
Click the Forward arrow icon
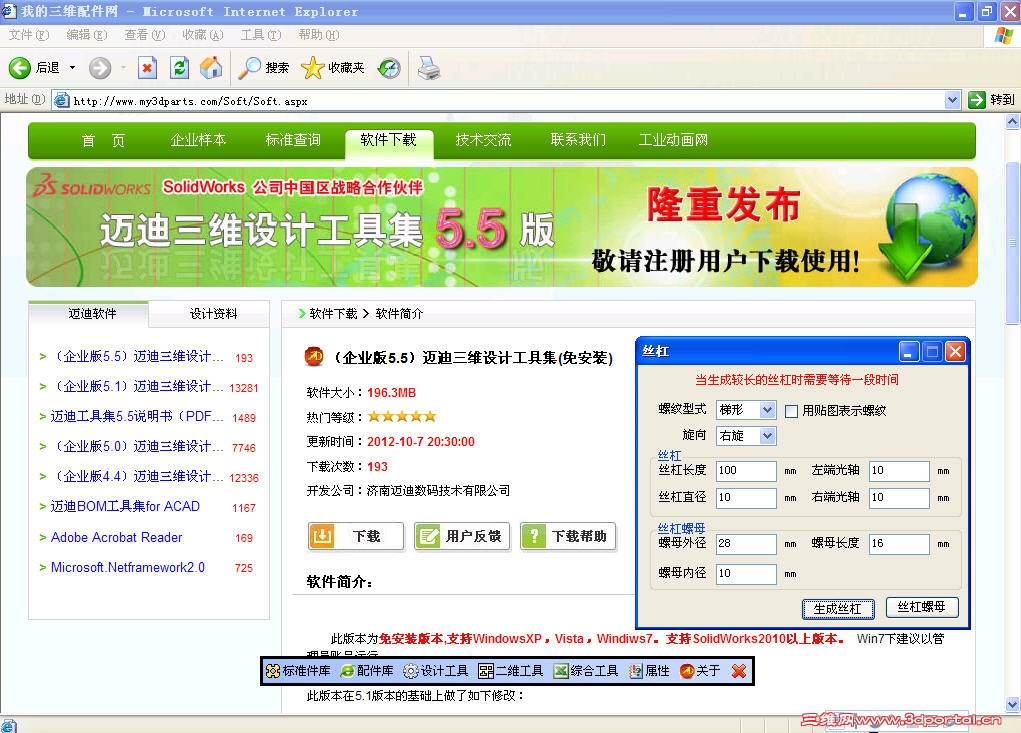pos(100,68)
